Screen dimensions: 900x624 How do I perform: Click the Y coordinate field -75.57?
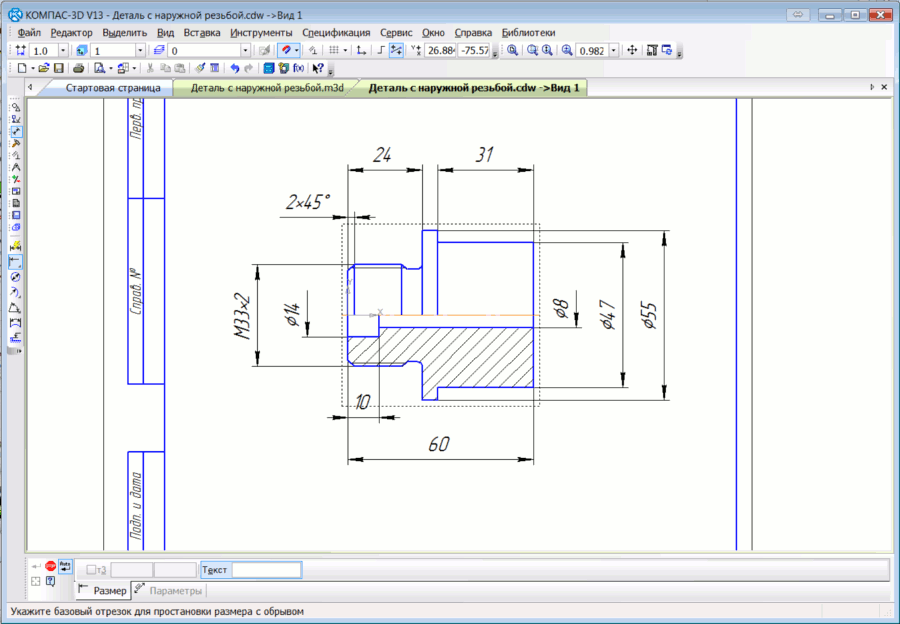coord(475,51)
